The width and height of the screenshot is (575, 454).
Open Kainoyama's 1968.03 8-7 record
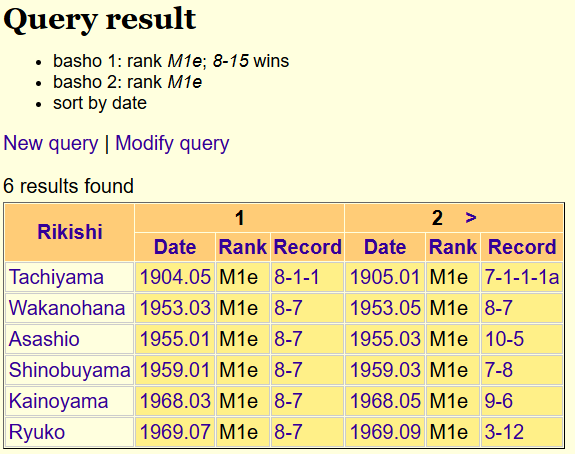tap(288, 401)
